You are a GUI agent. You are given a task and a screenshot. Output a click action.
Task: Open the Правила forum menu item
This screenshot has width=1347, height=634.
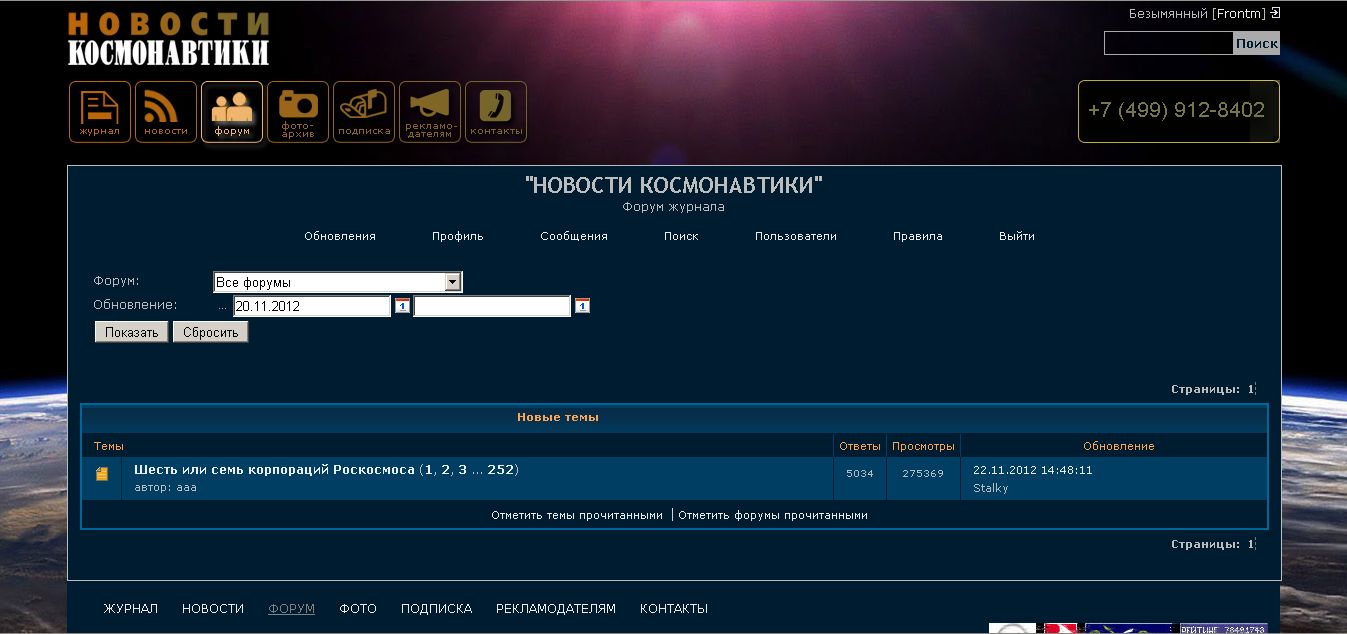918,236
